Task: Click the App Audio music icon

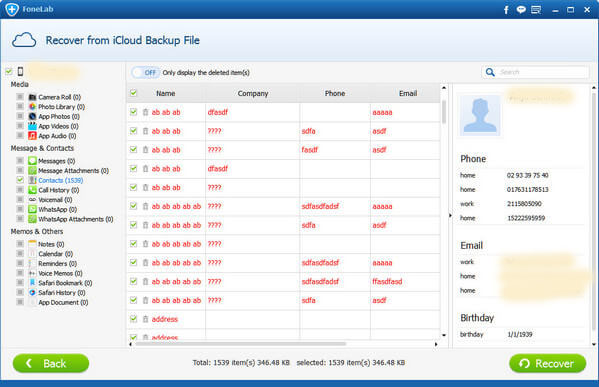Action: (x=32, y=136)
